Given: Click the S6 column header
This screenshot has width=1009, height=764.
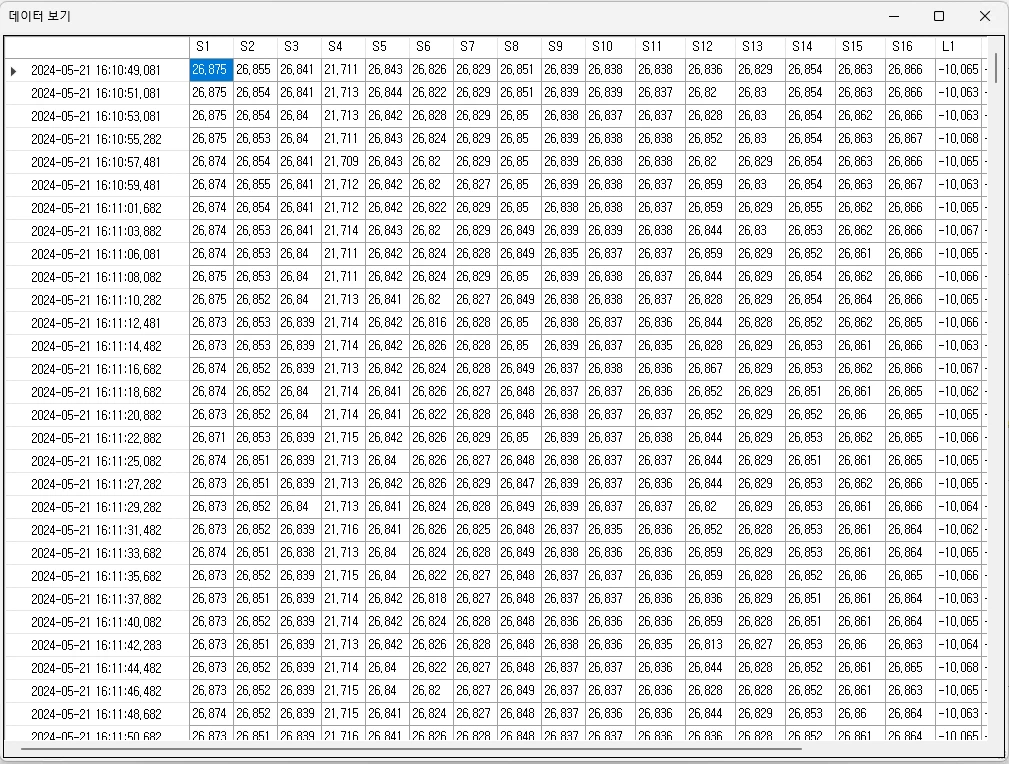Looking at the screenshot, I should pos(431,47).
